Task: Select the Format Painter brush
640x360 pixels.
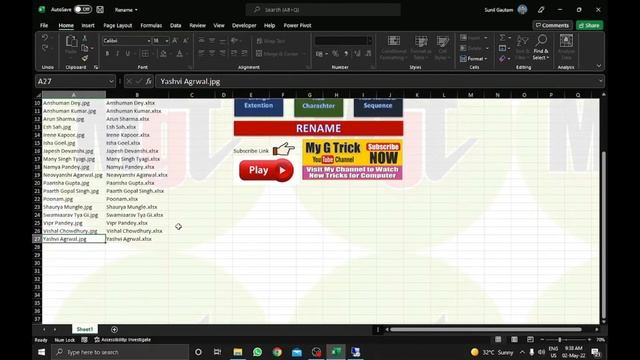Action: 84,58
